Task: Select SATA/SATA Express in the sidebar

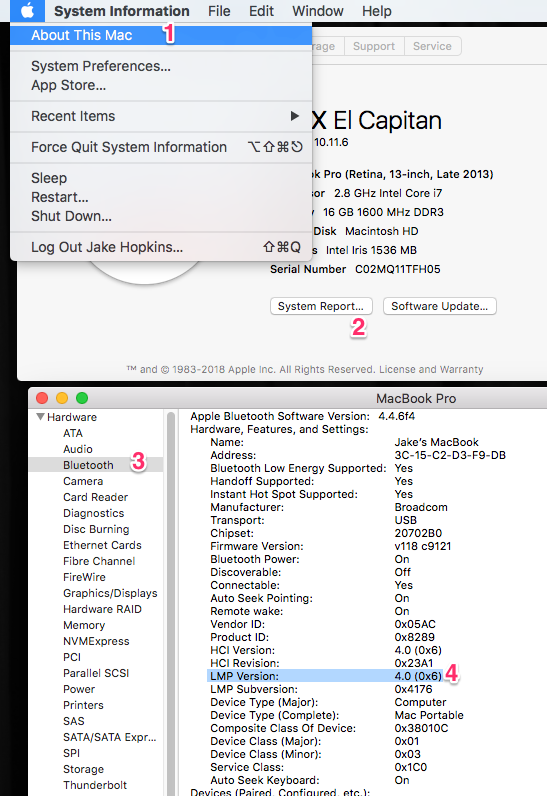Action: (110, 737)
